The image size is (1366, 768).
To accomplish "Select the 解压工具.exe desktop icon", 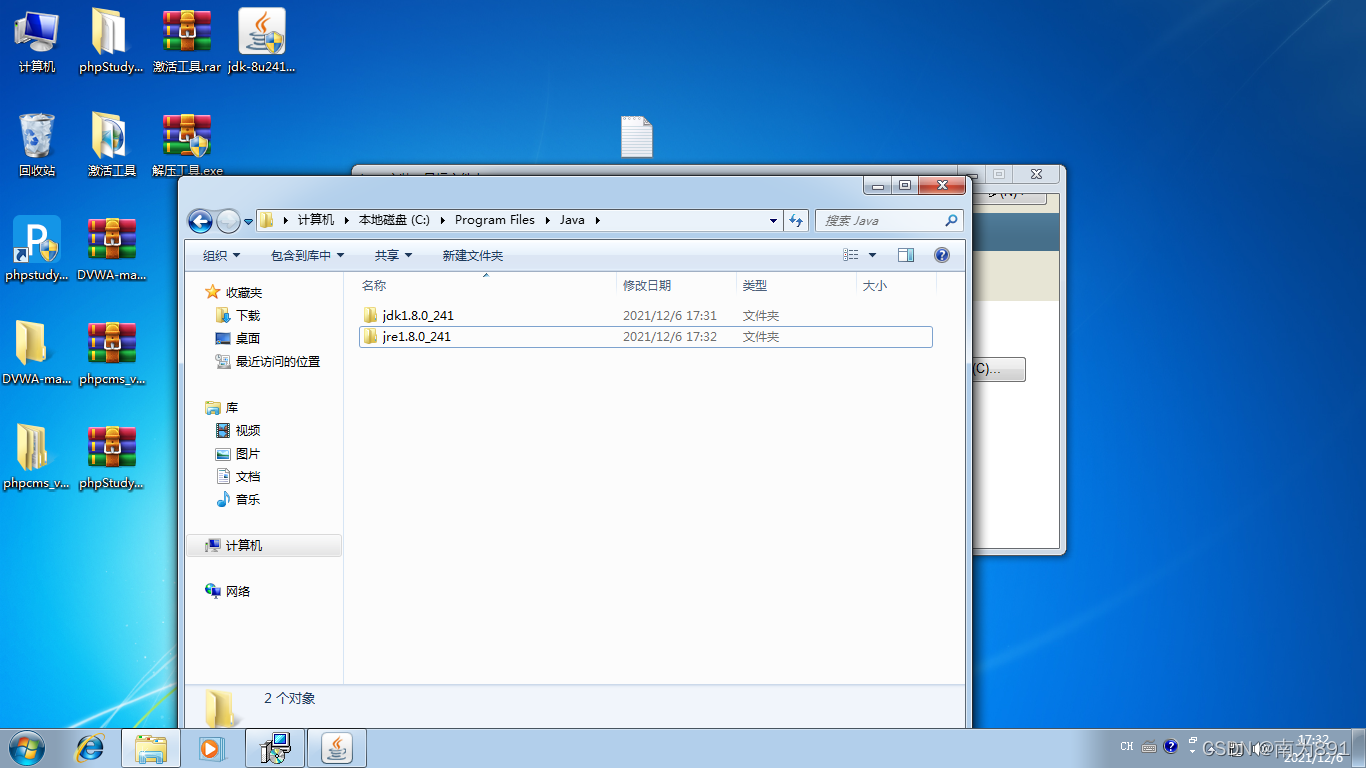I will pos(187,145).
